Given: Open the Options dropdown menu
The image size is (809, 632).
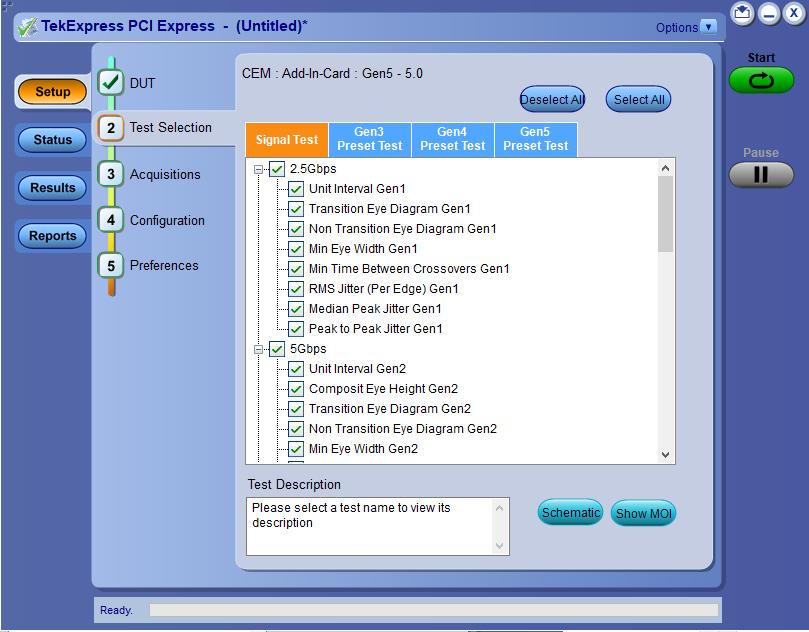Looking at the screenshot, I should [708, 27].
